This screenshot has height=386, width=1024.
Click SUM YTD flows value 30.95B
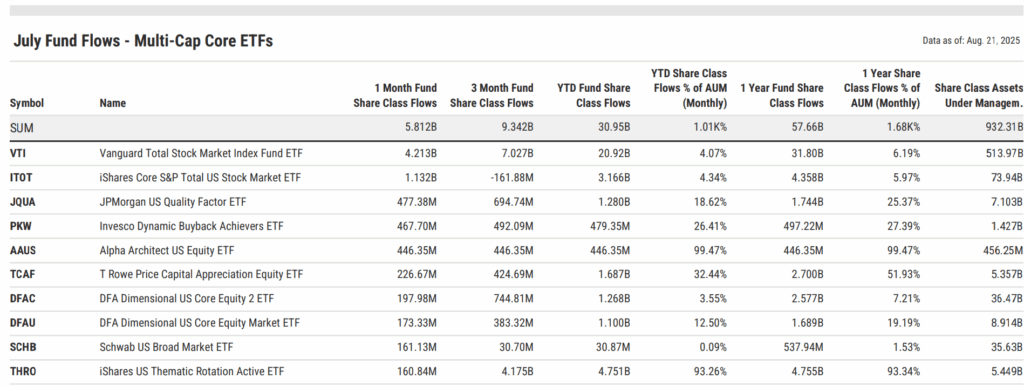[x=614, y=128]
